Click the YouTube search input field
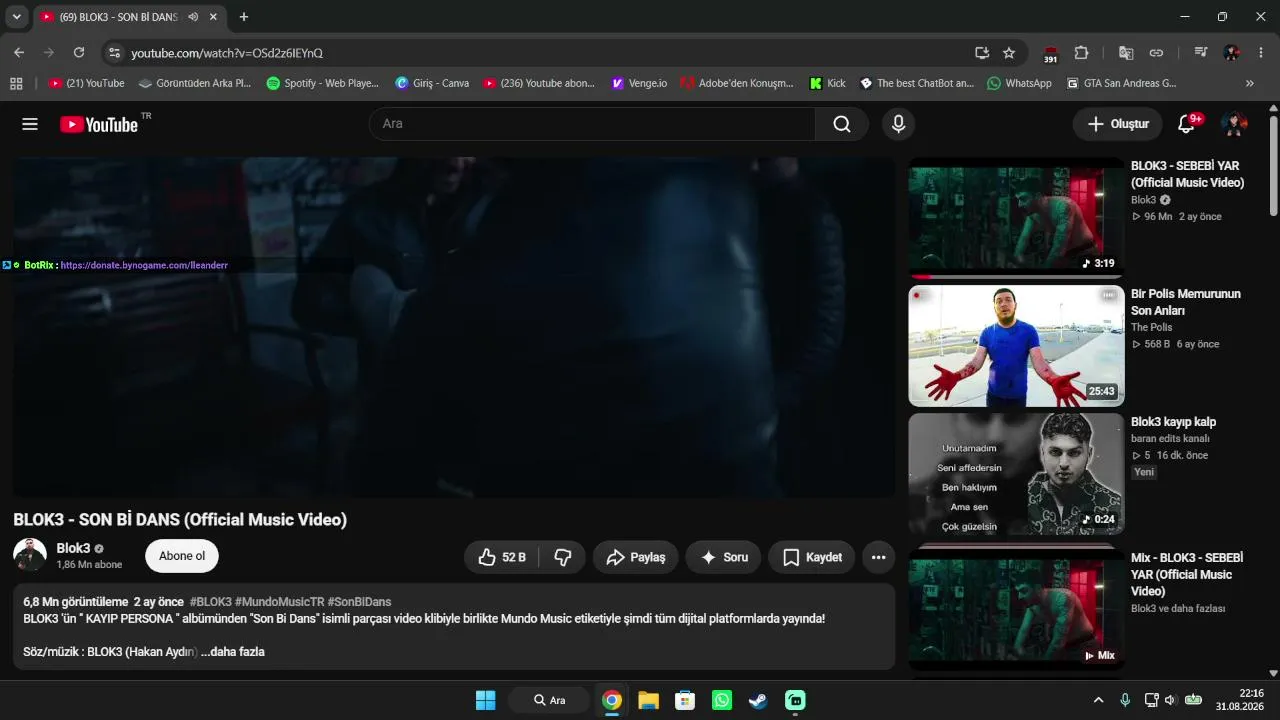This screenshot has height=720, width=1280. pyautogui.click(x=592, y=124)
